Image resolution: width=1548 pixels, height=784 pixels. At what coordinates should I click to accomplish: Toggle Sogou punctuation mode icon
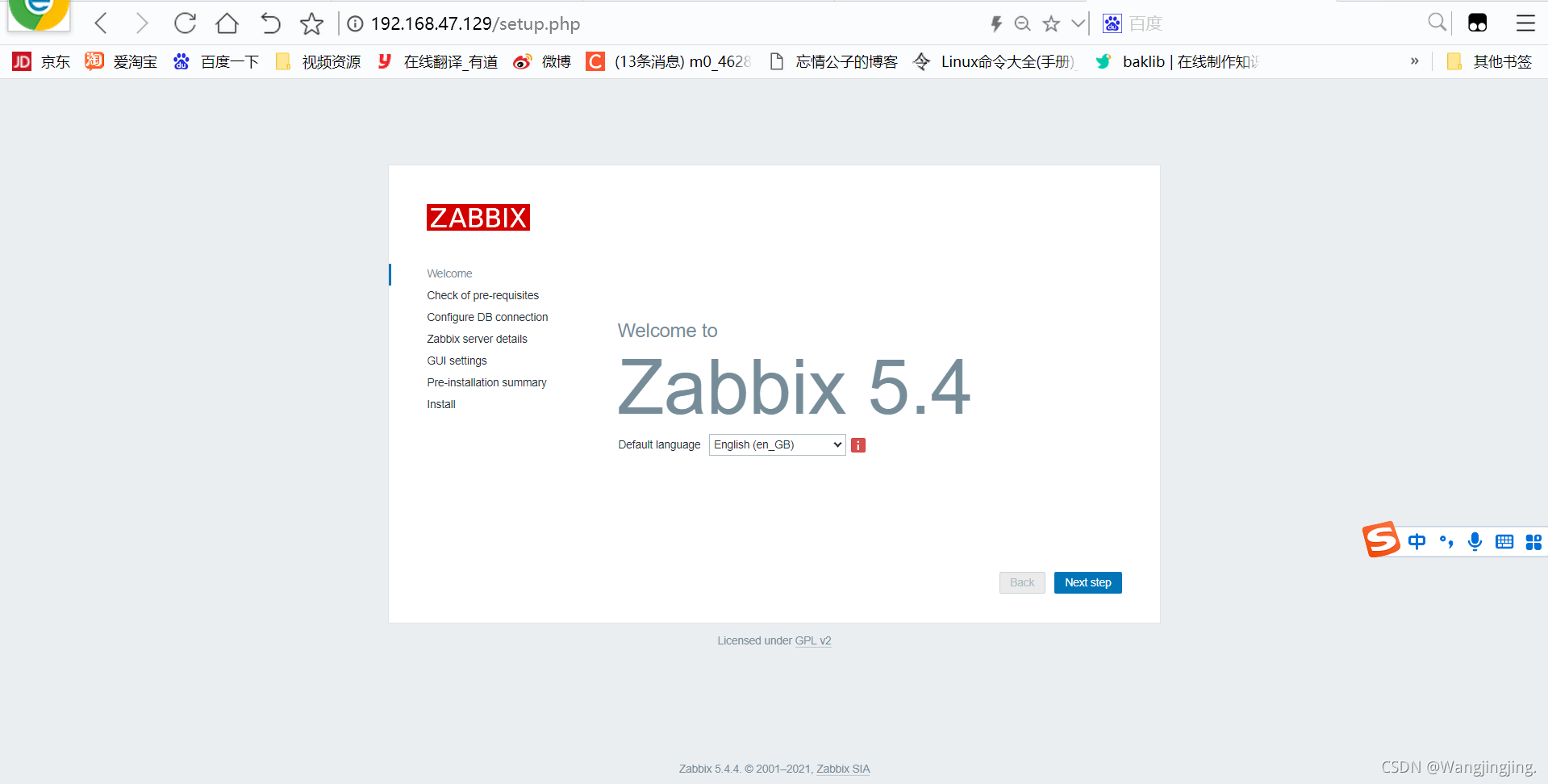point(1446,541)
